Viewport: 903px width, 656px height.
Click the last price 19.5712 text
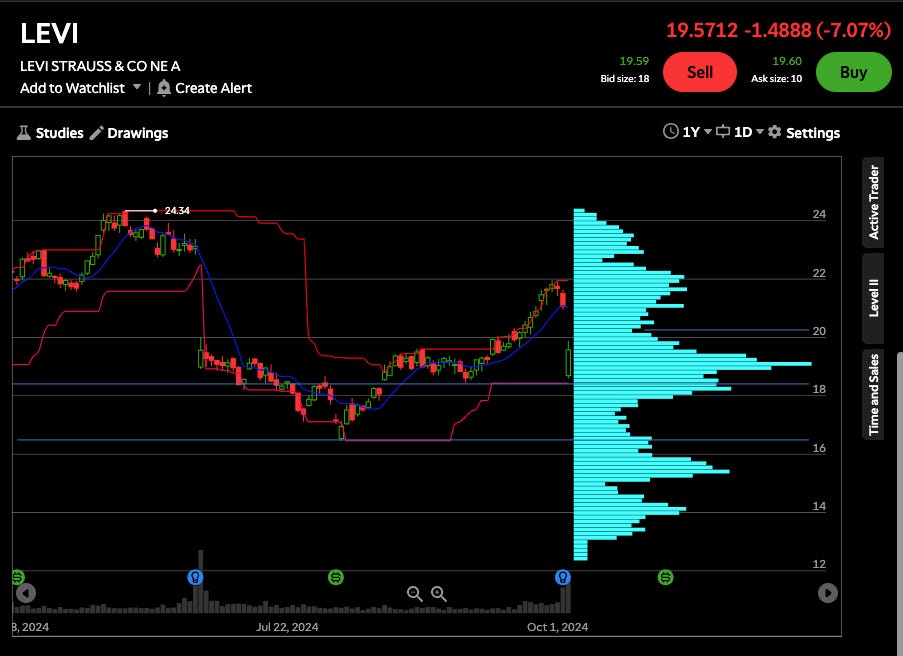(x=702, y=30)
